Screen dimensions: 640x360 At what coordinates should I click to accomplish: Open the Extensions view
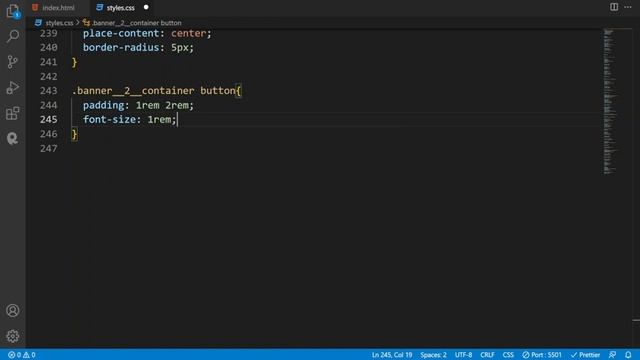tap(13, 113)
